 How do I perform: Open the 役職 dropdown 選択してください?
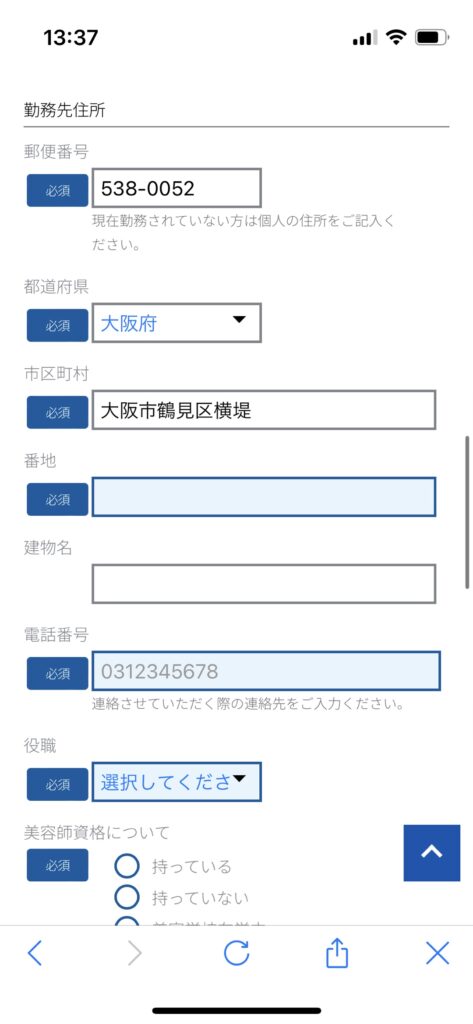pos(176,782)
